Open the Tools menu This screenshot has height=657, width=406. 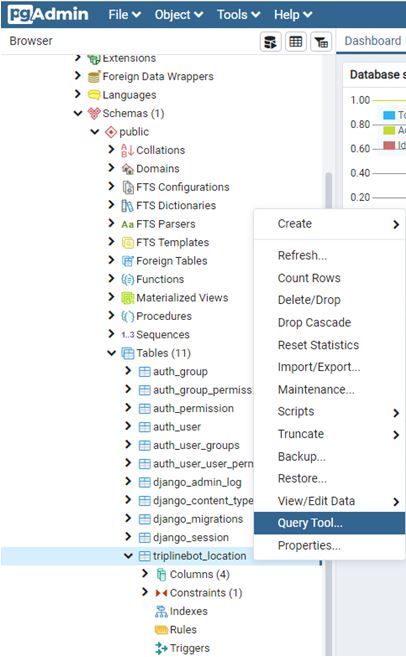(x=238, y=15)
